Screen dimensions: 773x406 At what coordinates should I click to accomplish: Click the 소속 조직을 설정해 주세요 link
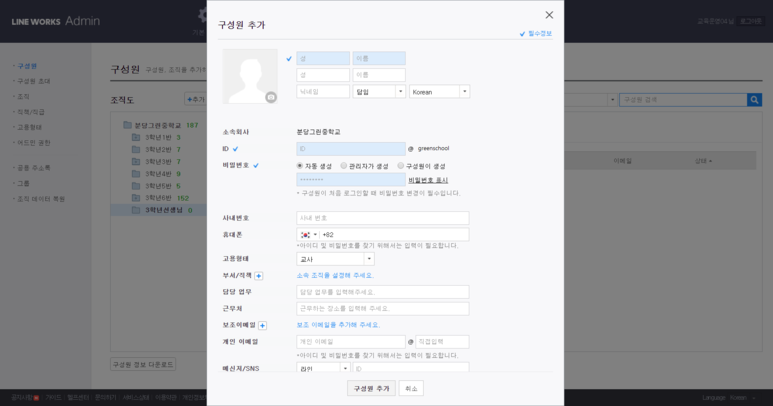[x=335, y=275]
